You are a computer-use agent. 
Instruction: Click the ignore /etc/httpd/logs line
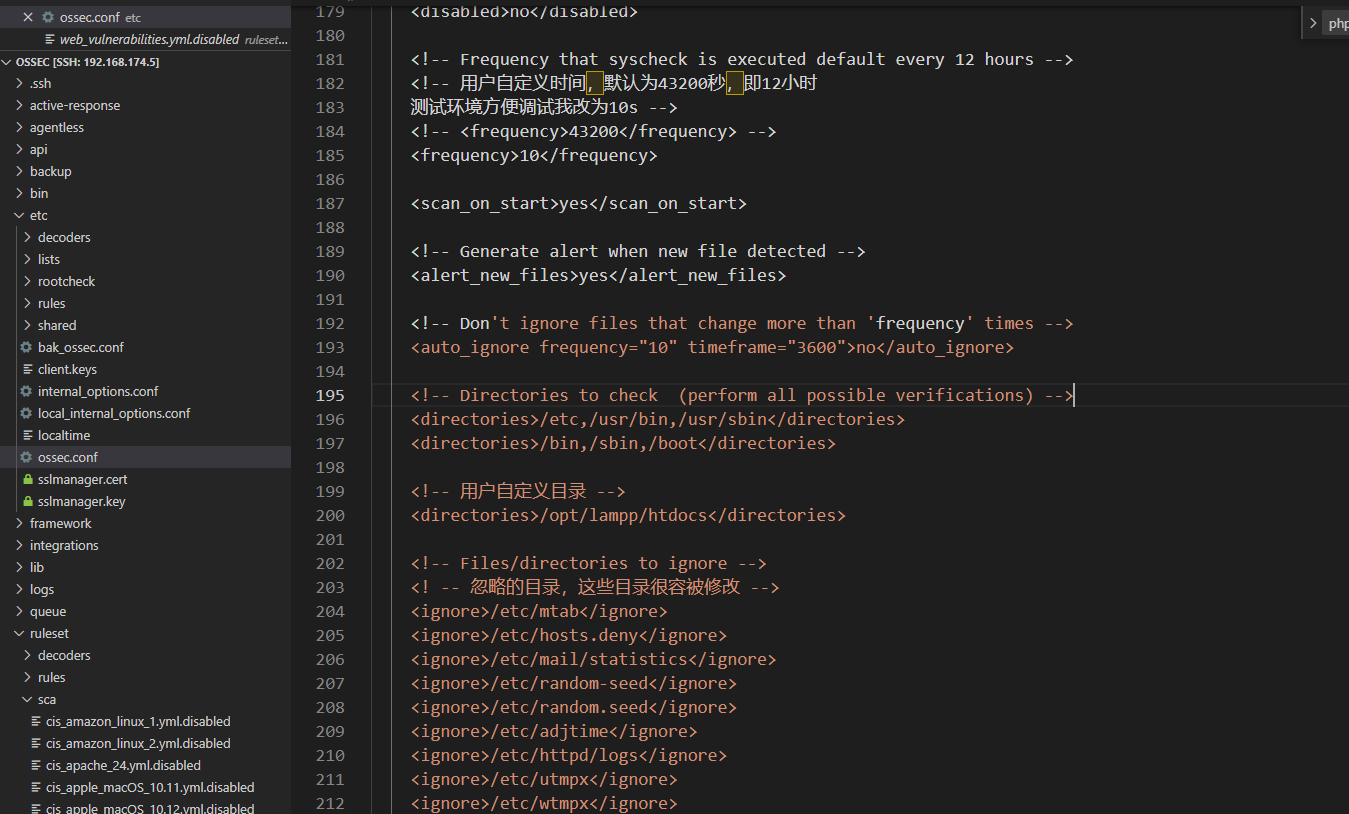pos(568,755)
